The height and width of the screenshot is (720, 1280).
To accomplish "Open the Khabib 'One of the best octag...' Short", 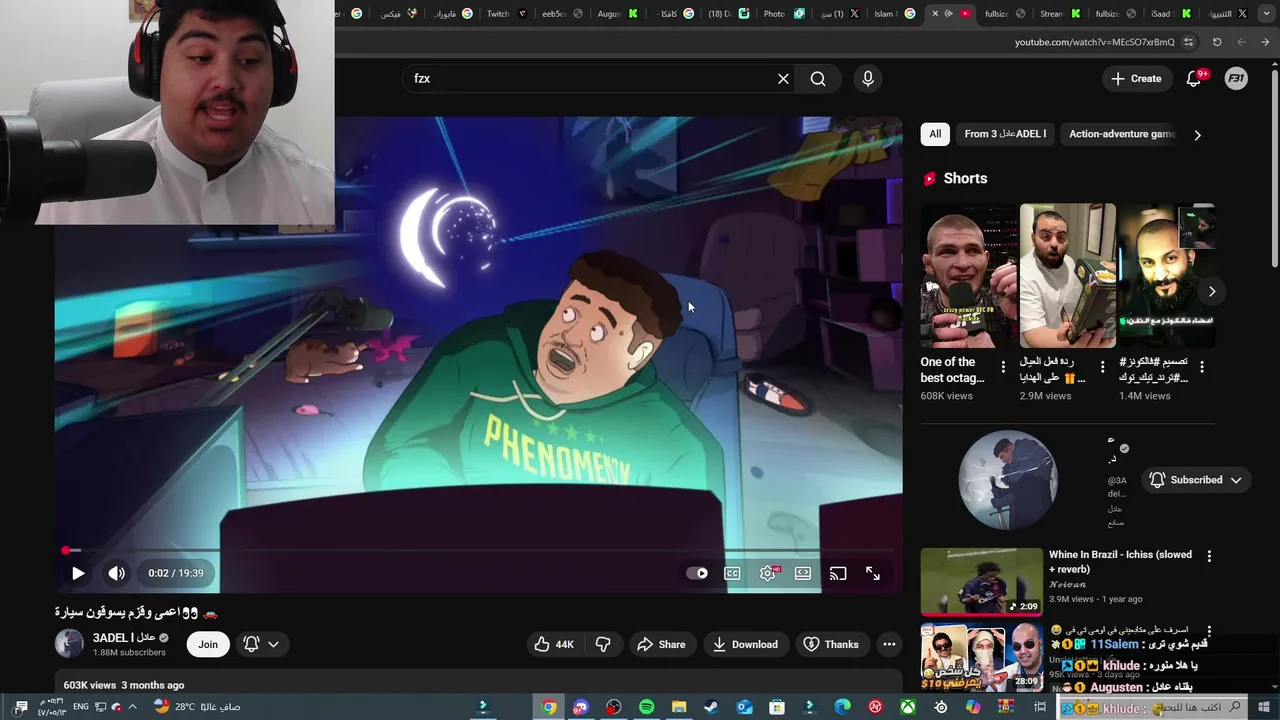I will [967, 276].
